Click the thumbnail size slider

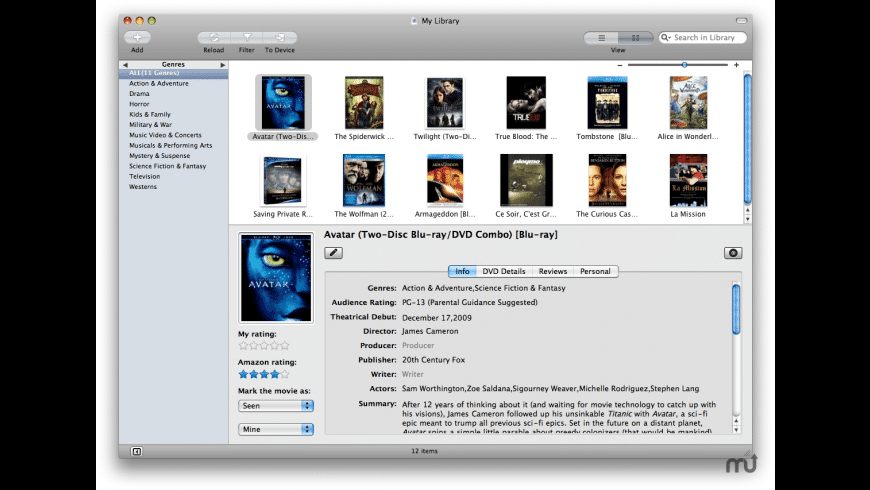tap(677, 65)
